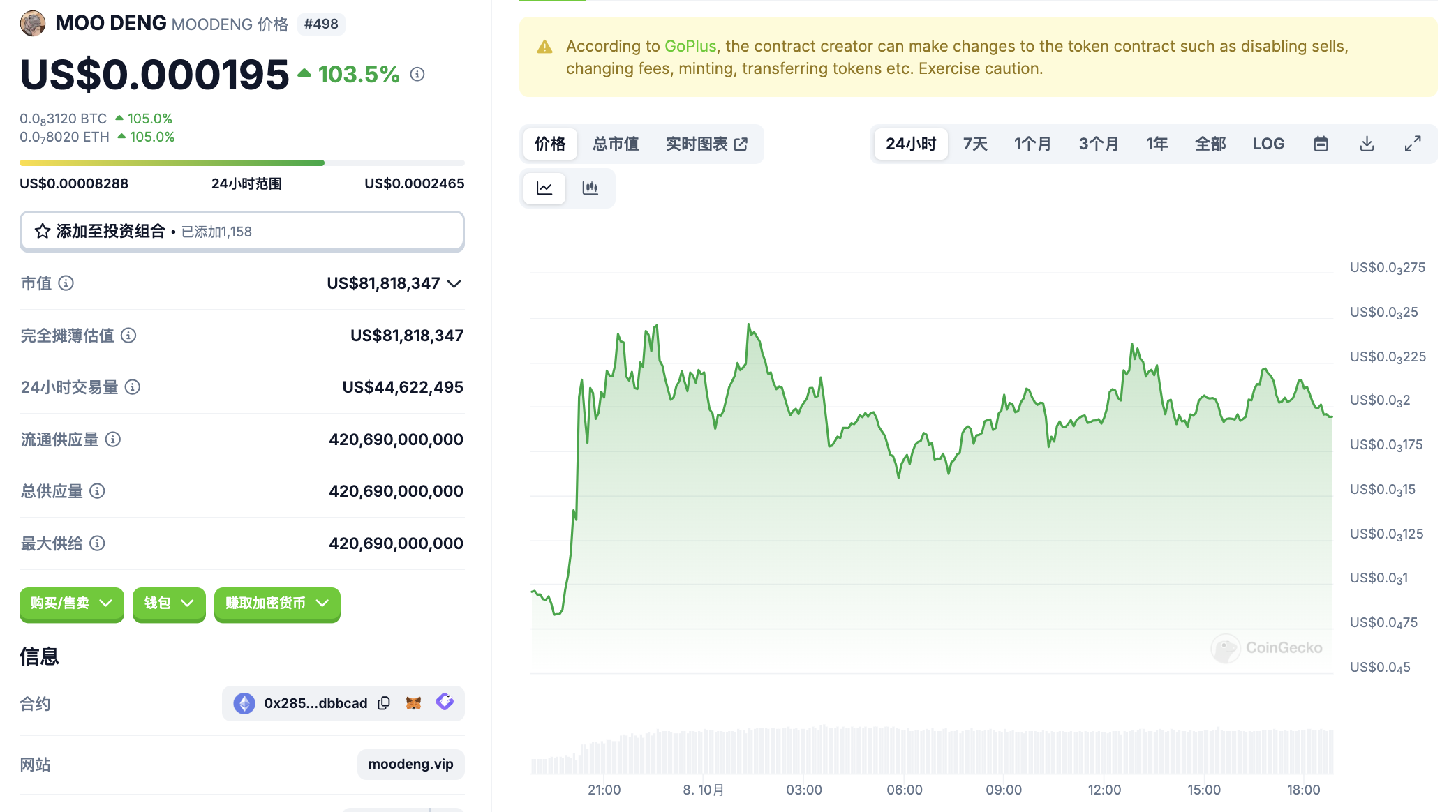Click the chart download icon
Viewport: 1456px width, 812px height.
point(1367,144)
